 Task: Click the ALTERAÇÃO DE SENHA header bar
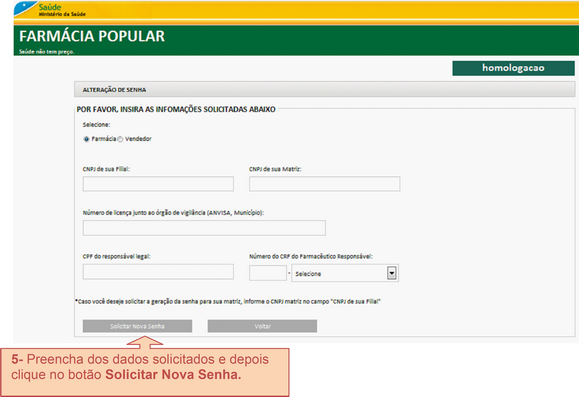point(324,89)
